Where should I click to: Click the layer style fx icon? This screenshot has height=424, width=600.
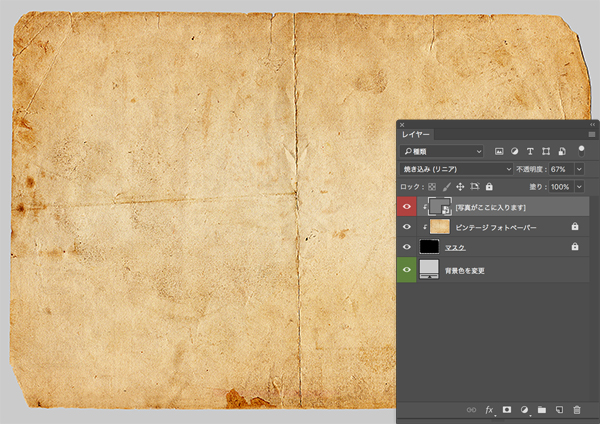click(490, 410)
